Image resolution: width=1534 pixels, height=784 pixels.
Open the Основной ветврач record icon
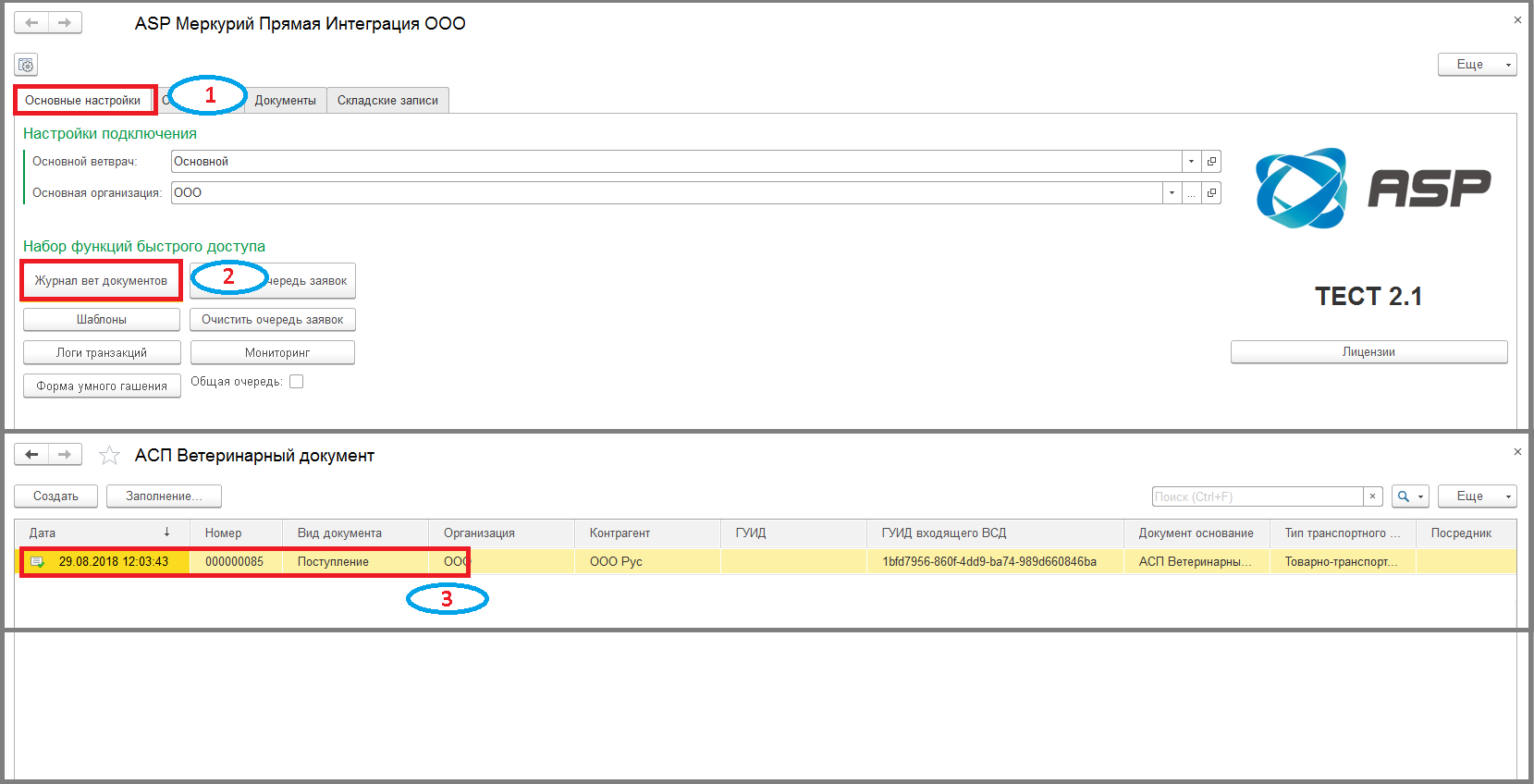pyautogui.click(x=1211, y=161)
